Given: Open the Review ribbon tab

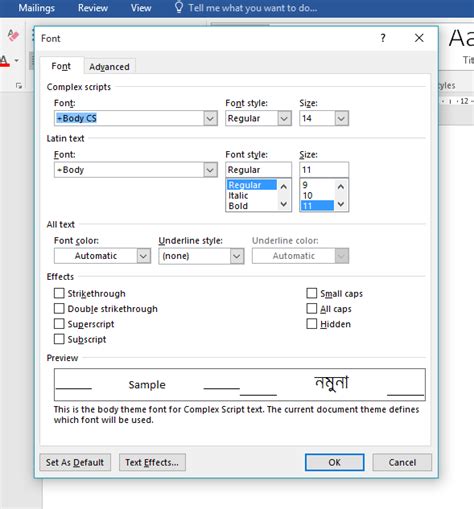Looking at the screenshot, I should click(x=93, y=8).
